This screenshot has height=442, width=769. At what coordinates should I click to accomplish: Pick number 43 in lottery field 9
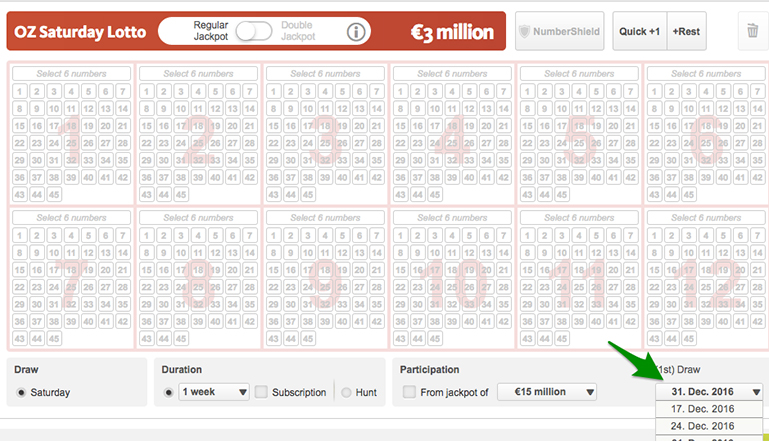tap(274, 338)
